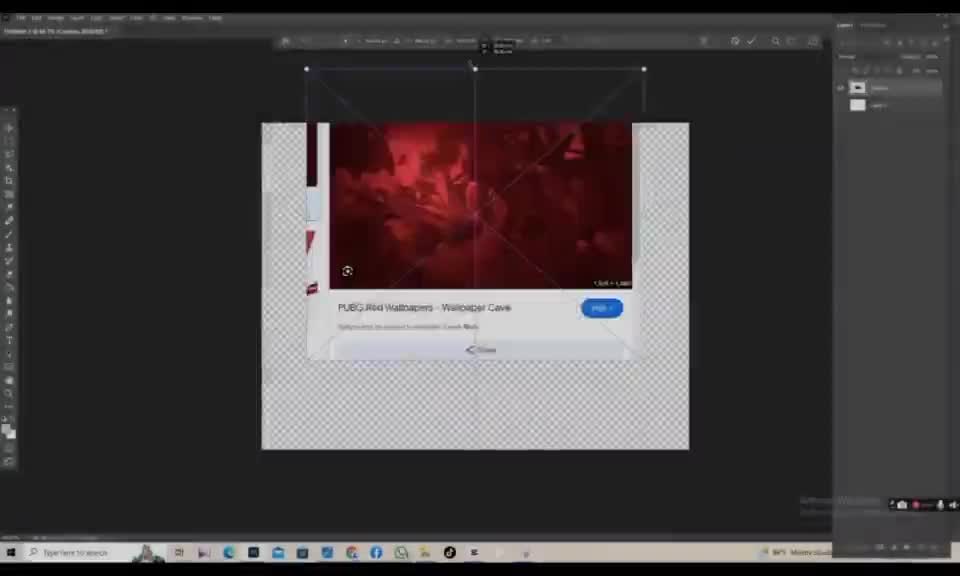Select the Move tool in the toolbar
960x576 pixels.
(x=9, y=128)
